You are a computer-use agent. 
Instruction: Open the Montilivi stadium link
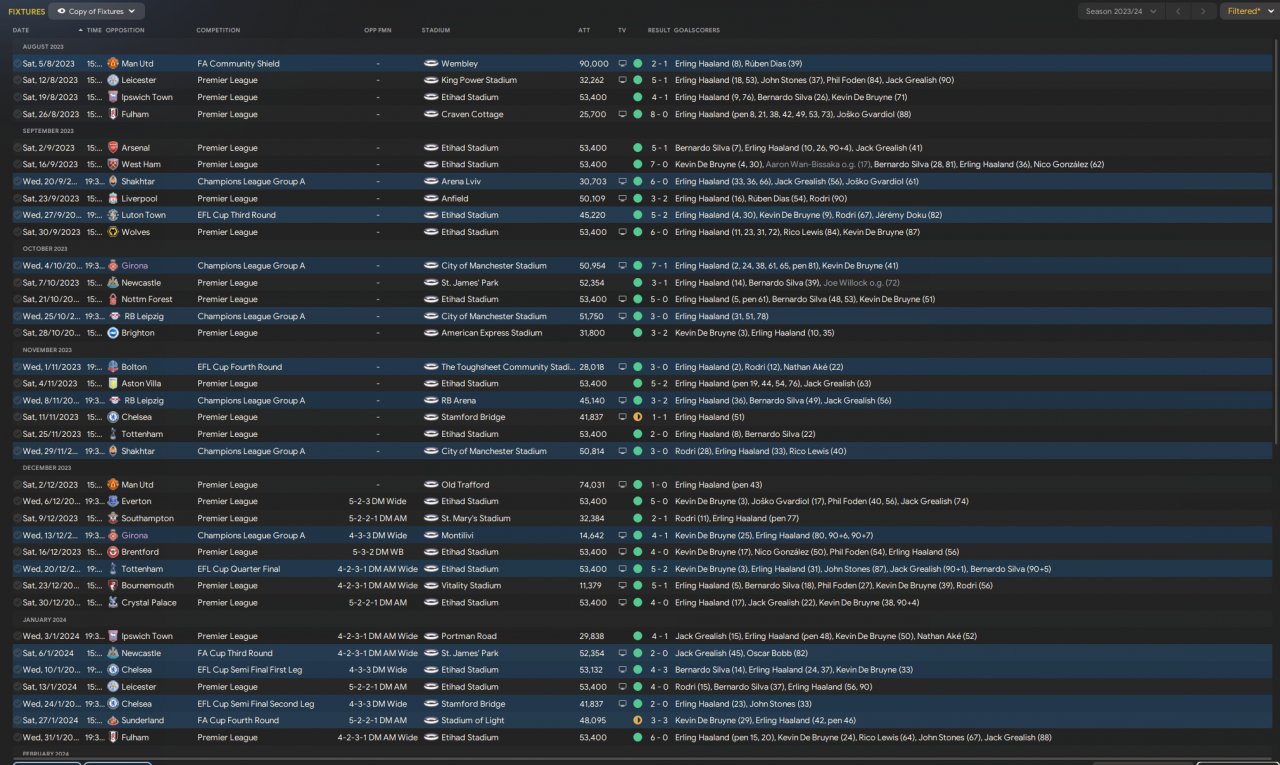(x=457, y=536)
